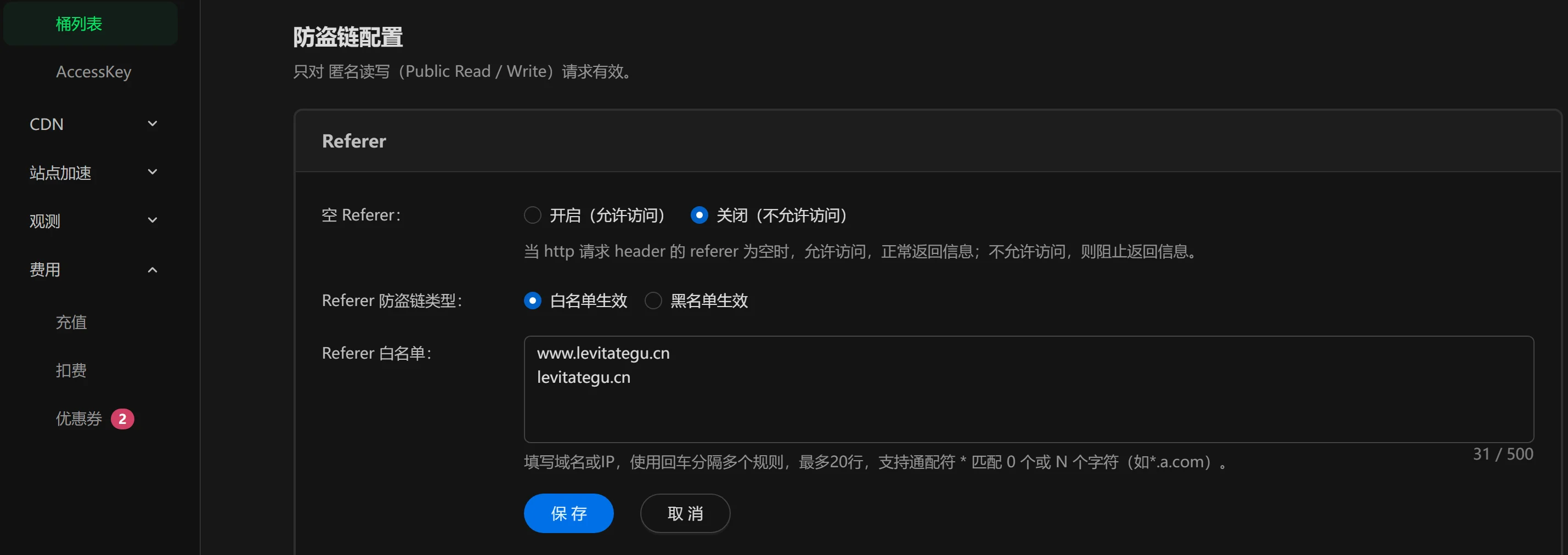The width and height of the screenshot is (1568, 555).
Task: Expand the 观测 menu chevron
Action: click(x=153, y=221)
